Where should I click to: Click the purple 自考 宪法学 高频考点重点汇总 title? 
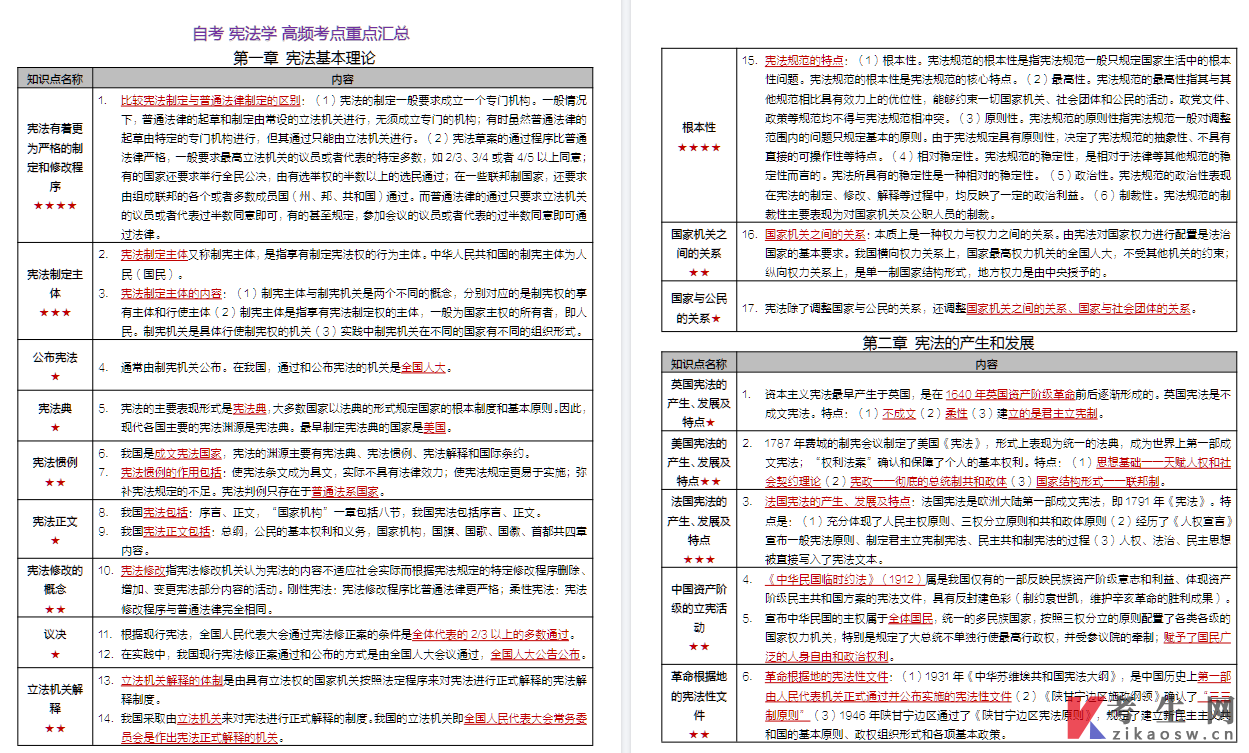301,33
